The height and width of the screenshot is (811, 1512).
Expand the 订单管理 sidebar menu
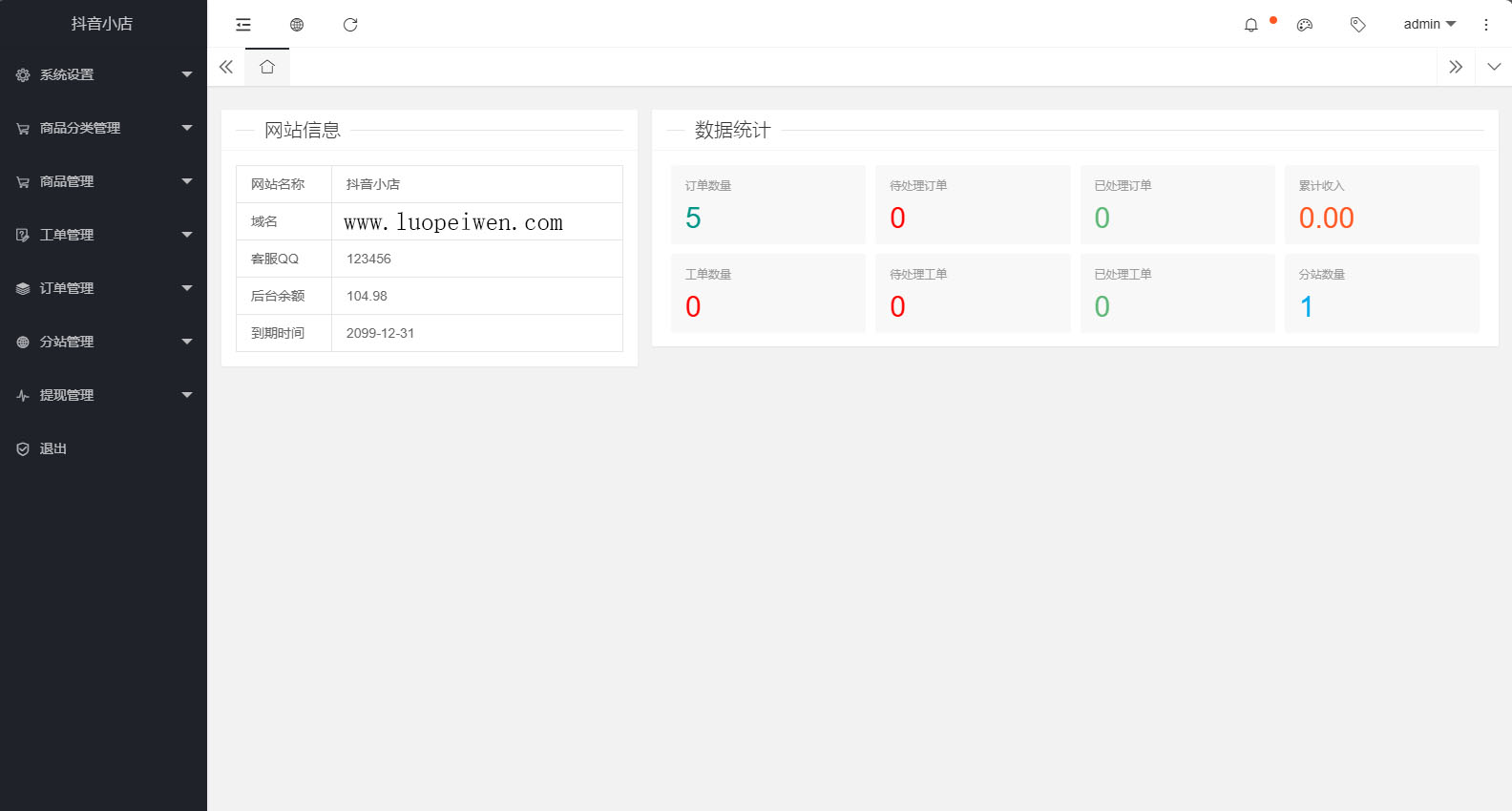coord(103,288)
